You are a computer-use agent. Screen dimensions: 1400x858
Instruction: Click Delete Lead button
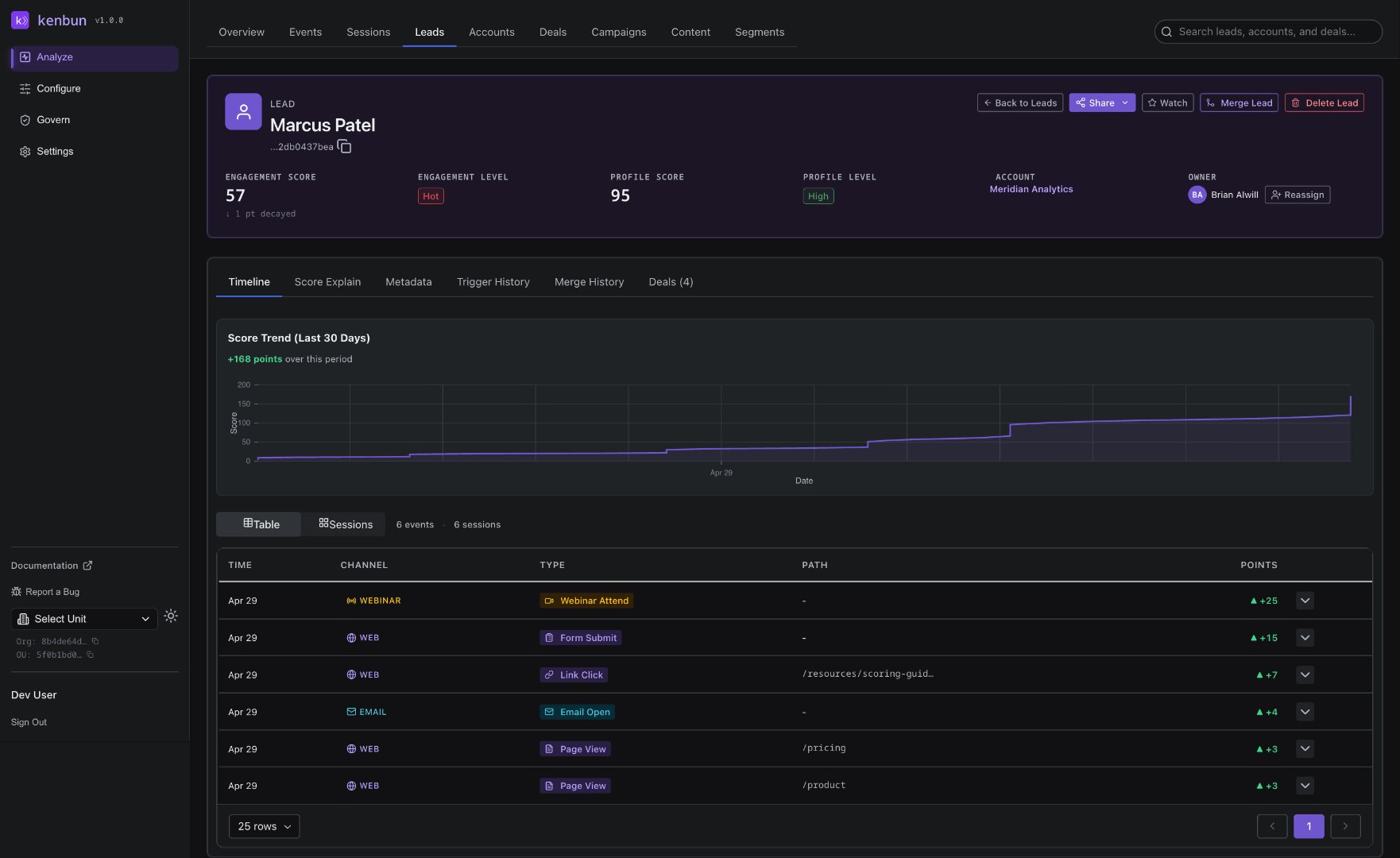click(1324, 102)
